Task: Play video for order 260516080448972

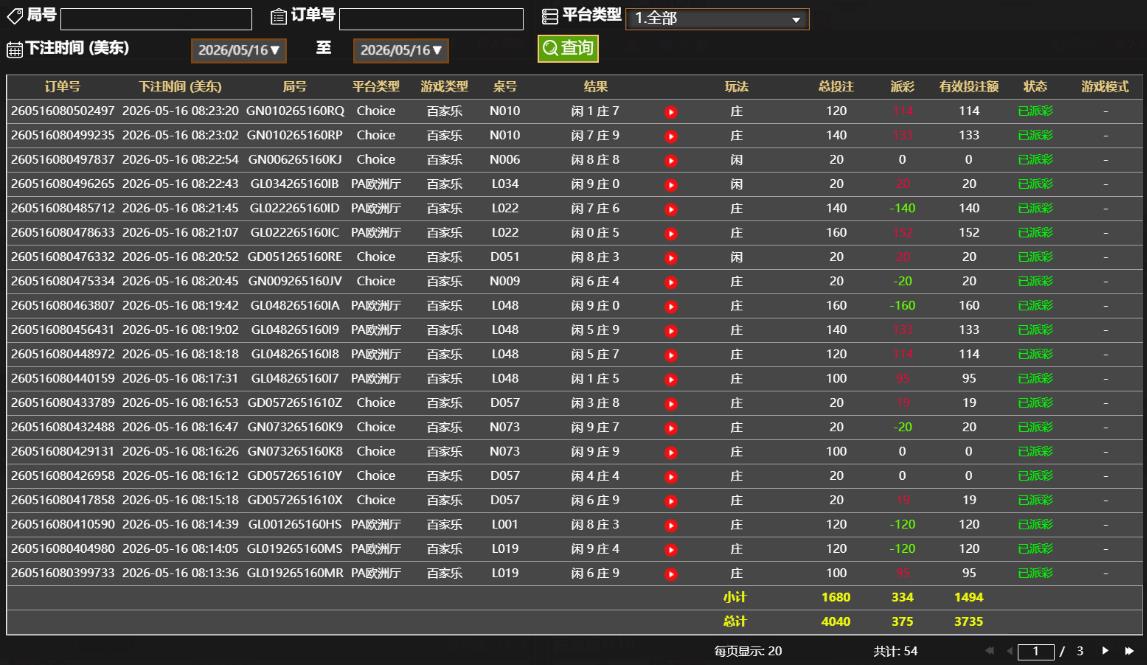Action: 671,355
